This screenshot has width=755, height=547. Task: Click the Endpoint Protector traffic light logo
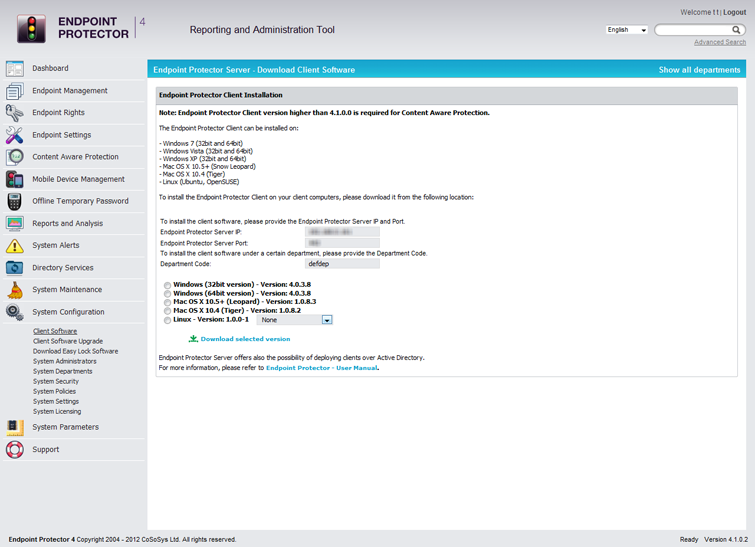click(31, 29)
